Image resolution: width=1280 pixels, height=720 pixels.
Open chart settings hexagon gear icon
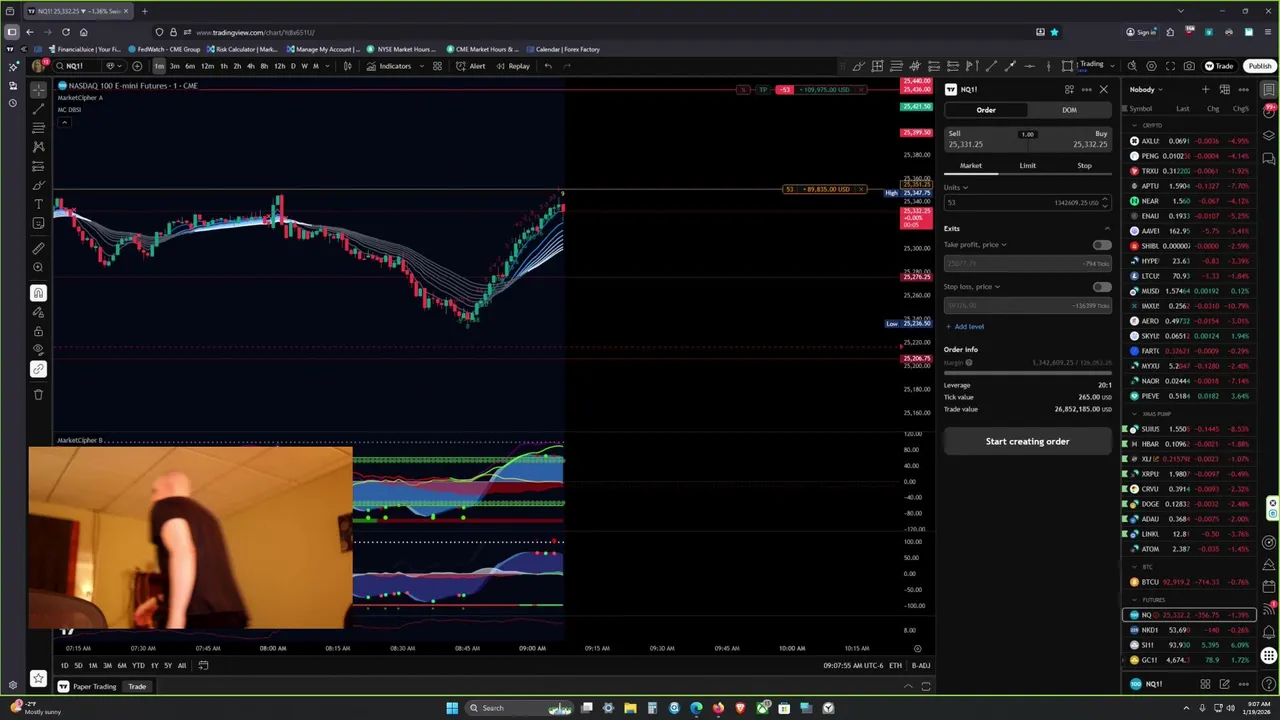point(1151,66)
